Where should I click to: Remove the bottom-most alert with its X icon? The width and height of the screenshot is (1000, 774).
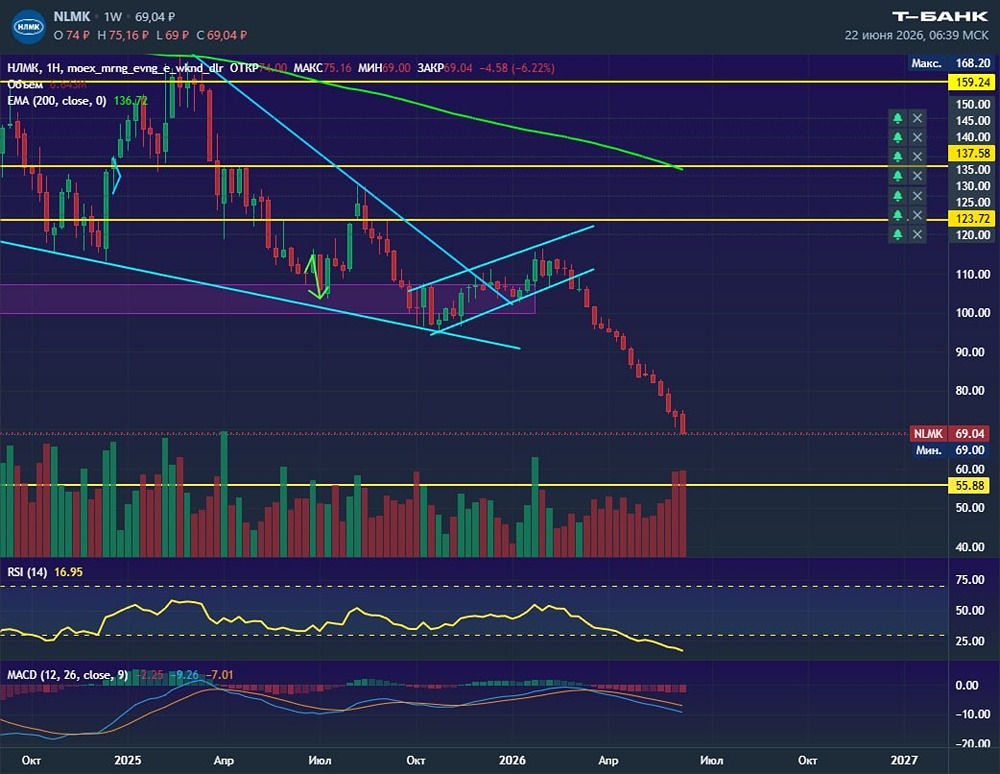(x=917, y=235)
